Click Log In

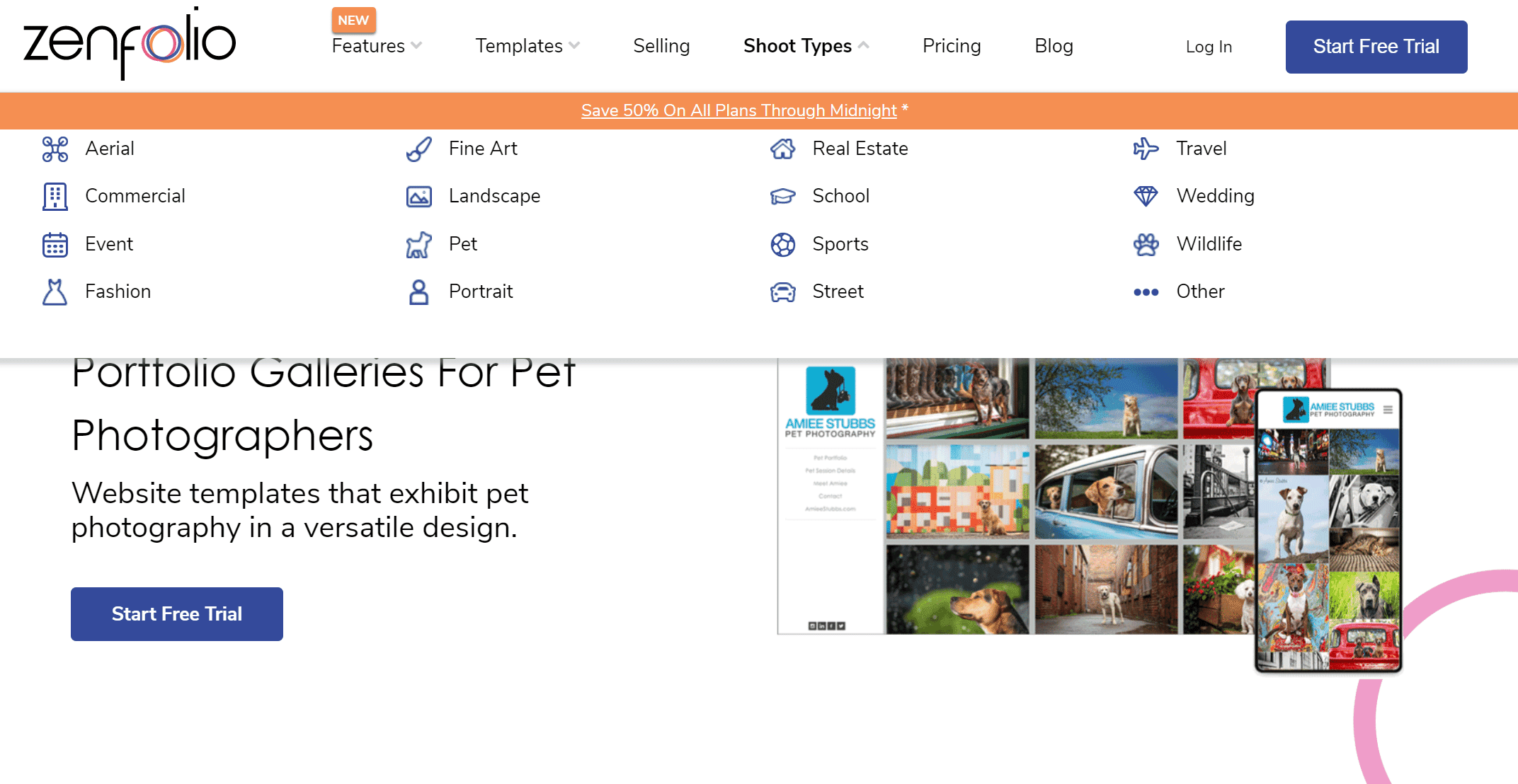[1209, 47]
